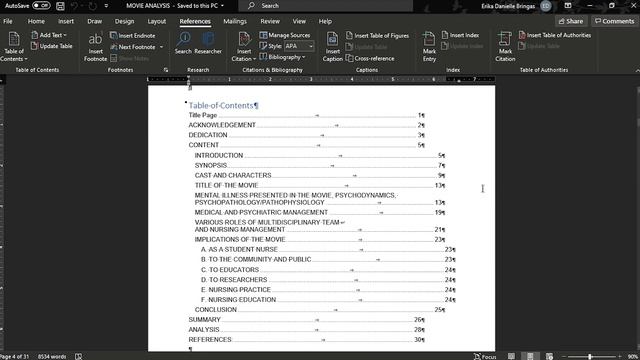Screen dimensions: 640x360
Task: Click Mark Citation button
Action: pos(505,47)
